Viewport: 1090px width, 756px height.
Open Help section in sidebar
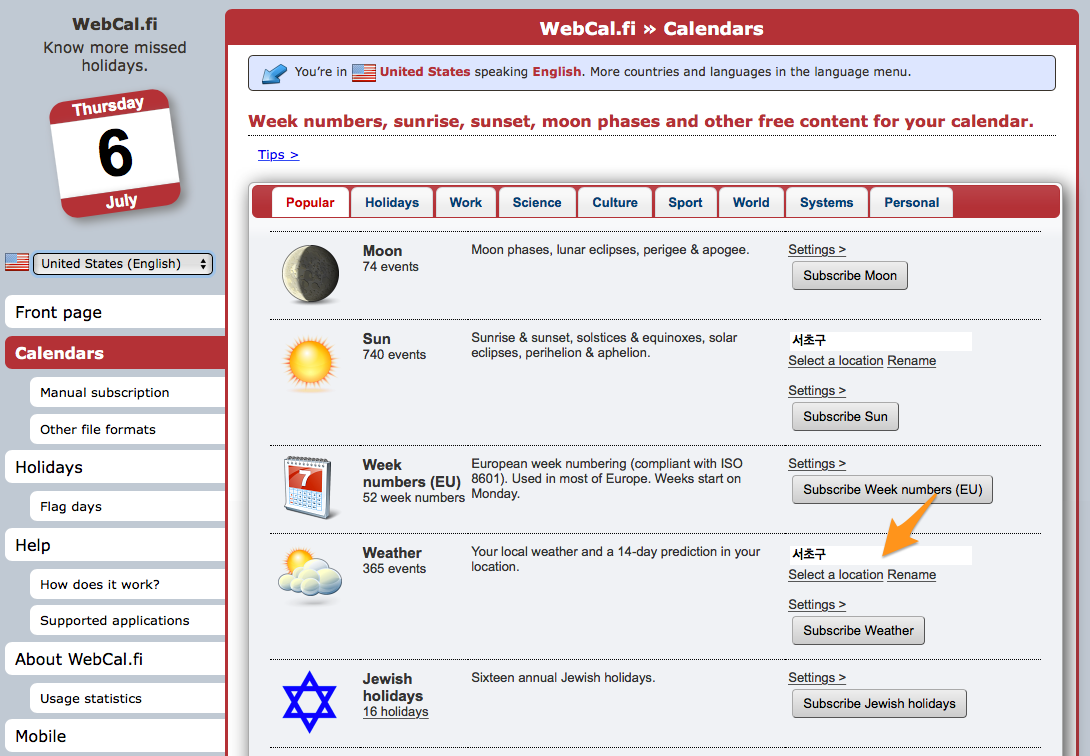[115, 545]
